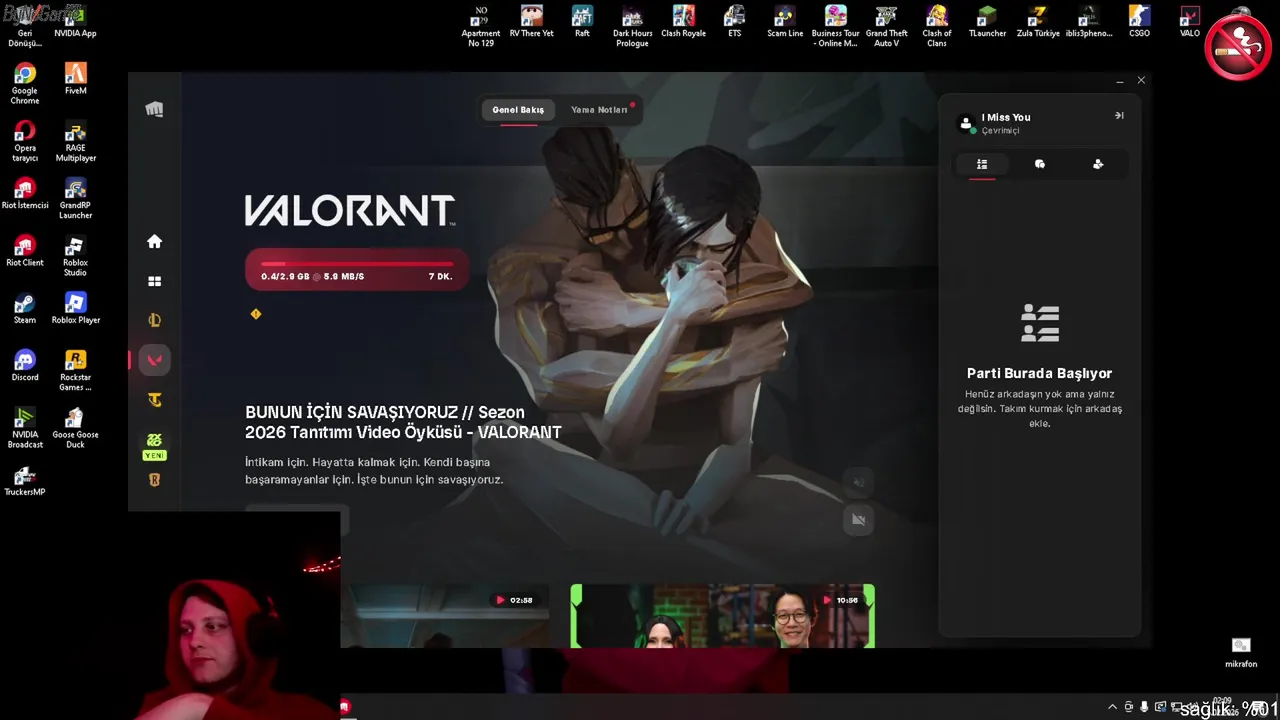Open TruckersMP desktop shortcut
Viewport: 1280px width, 720px height.
click(x=25, y=480)
